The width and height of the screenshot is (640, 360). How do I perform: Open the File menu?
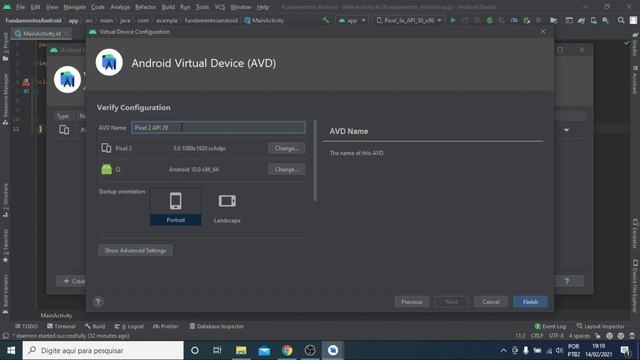point(20,7)
